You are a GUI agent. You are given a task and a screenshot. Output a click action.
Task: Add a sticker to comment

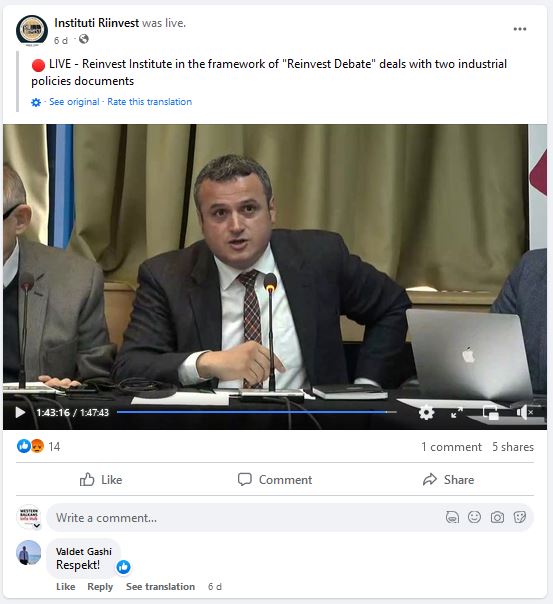(519, 517)
